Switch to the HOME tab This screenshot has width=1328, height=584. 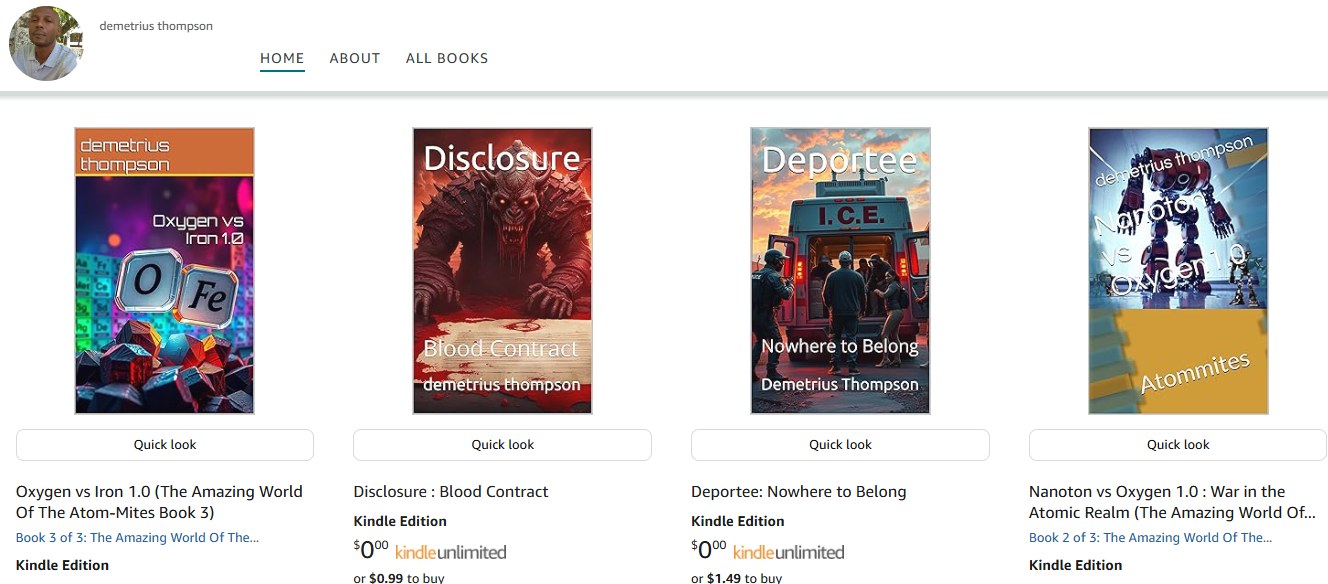tap(282, 59)
